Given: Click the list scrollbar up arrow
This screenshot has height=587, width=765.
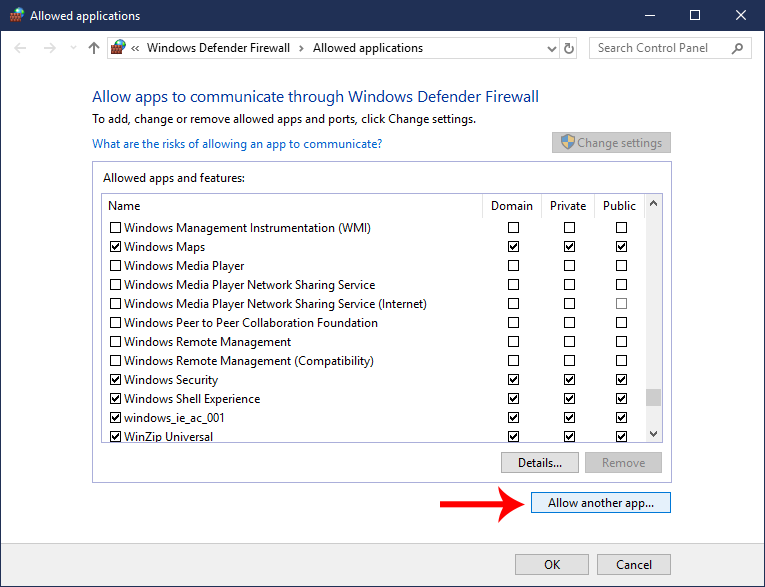Looking at the screenshot, I should (x=654, y=203).
